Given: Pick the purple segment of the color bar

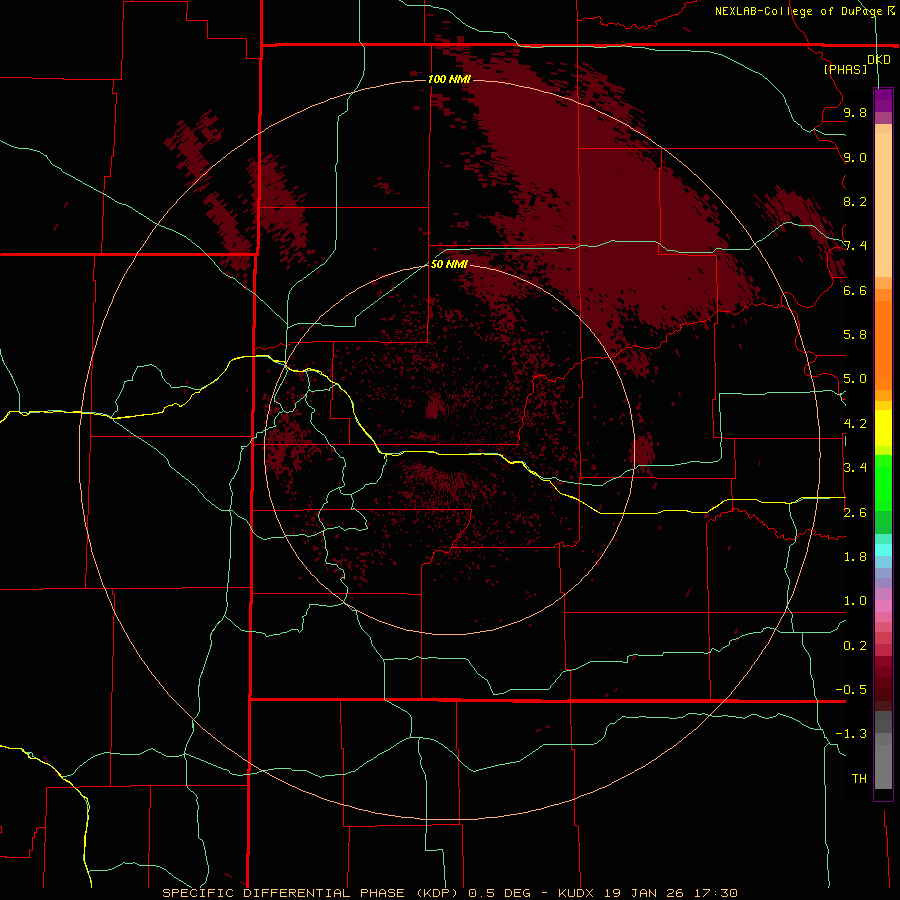Looking at the screenshot, I should (x=883, y=100).
